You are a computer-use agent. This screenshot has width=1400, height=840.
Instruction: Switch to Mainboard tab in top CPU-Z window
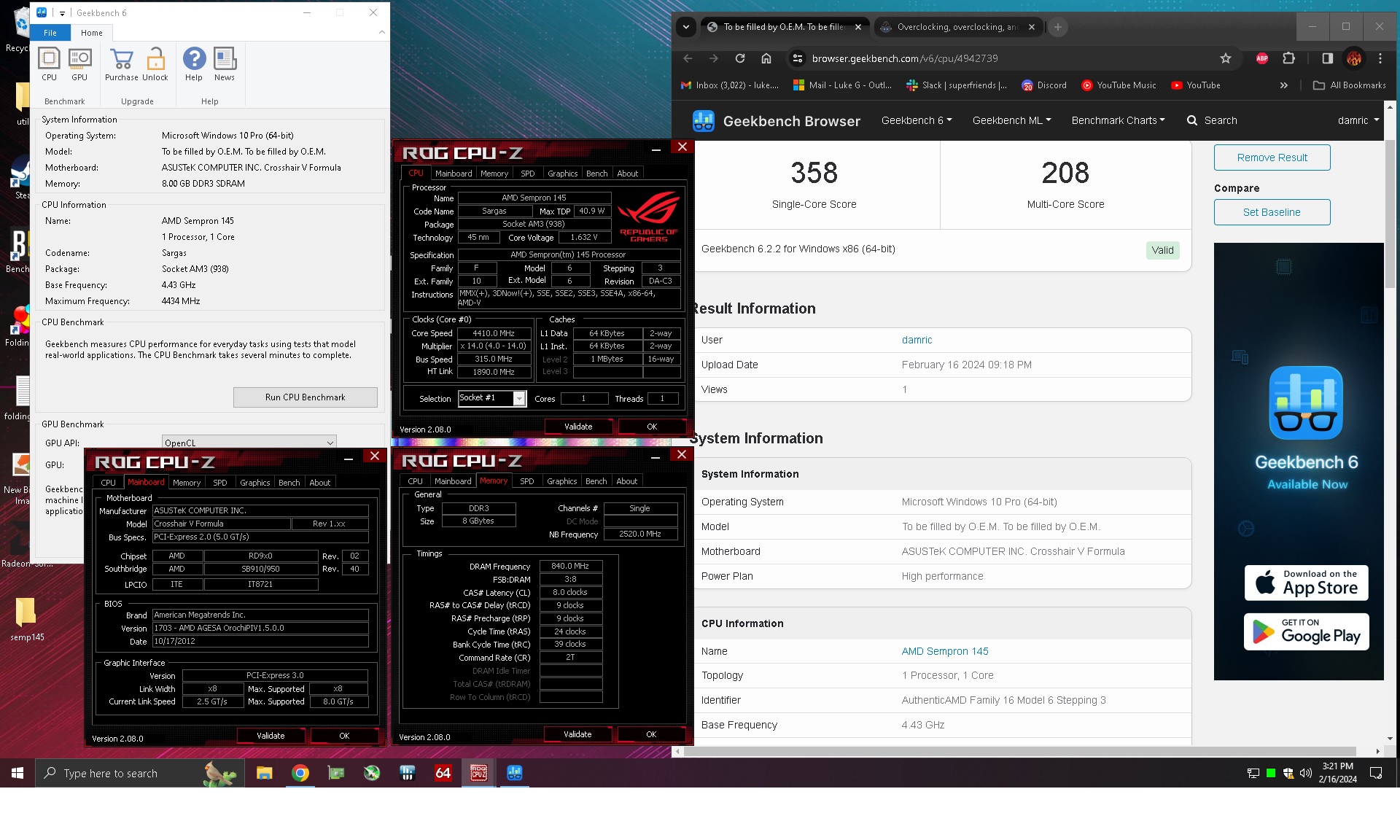click(454, 174)
